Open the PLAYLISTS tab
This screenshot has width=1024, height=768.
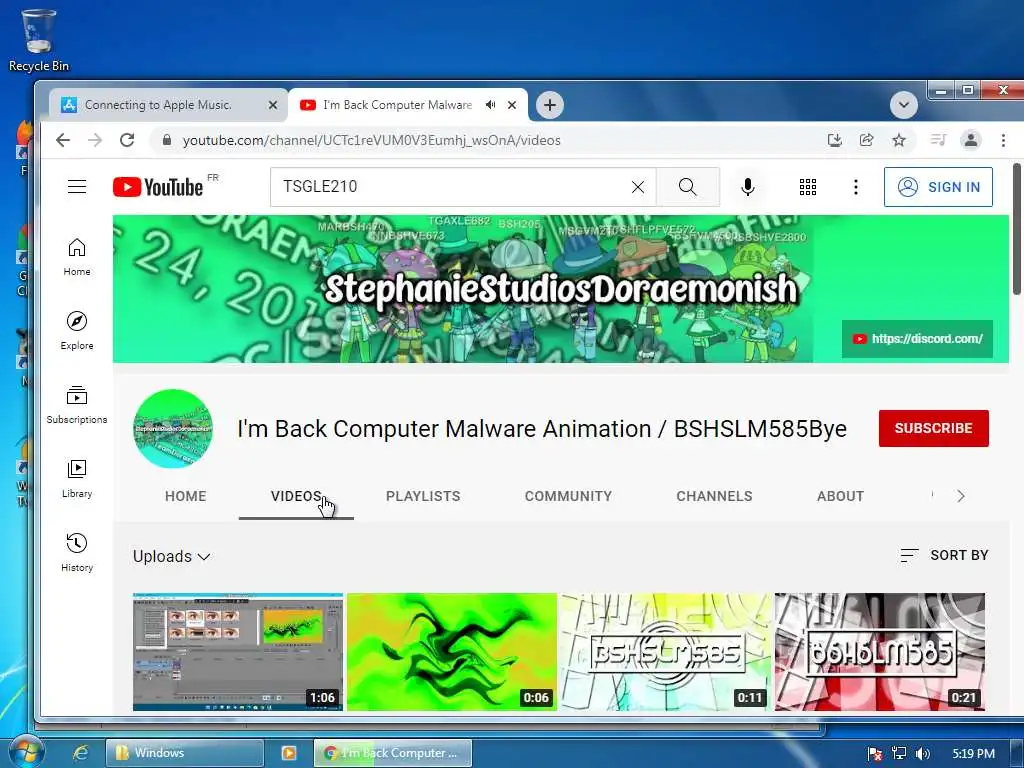point(423,496)
